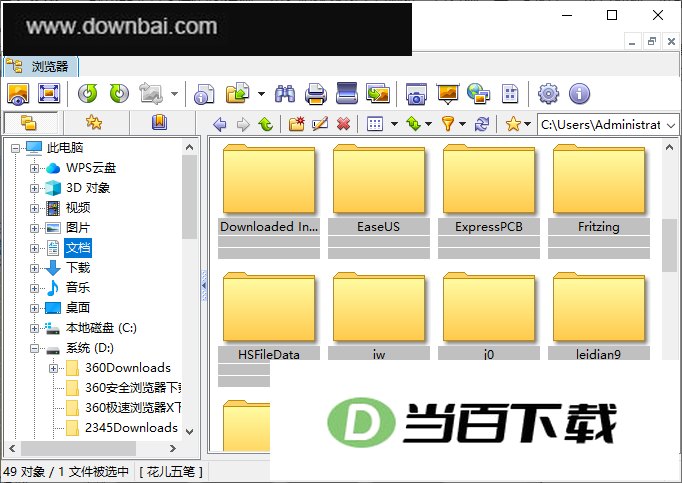The width and height of the screenshot is (682, 483).
Task: Click the rename pencil icon
Action: pyautogui.click(x=320, y=124)
